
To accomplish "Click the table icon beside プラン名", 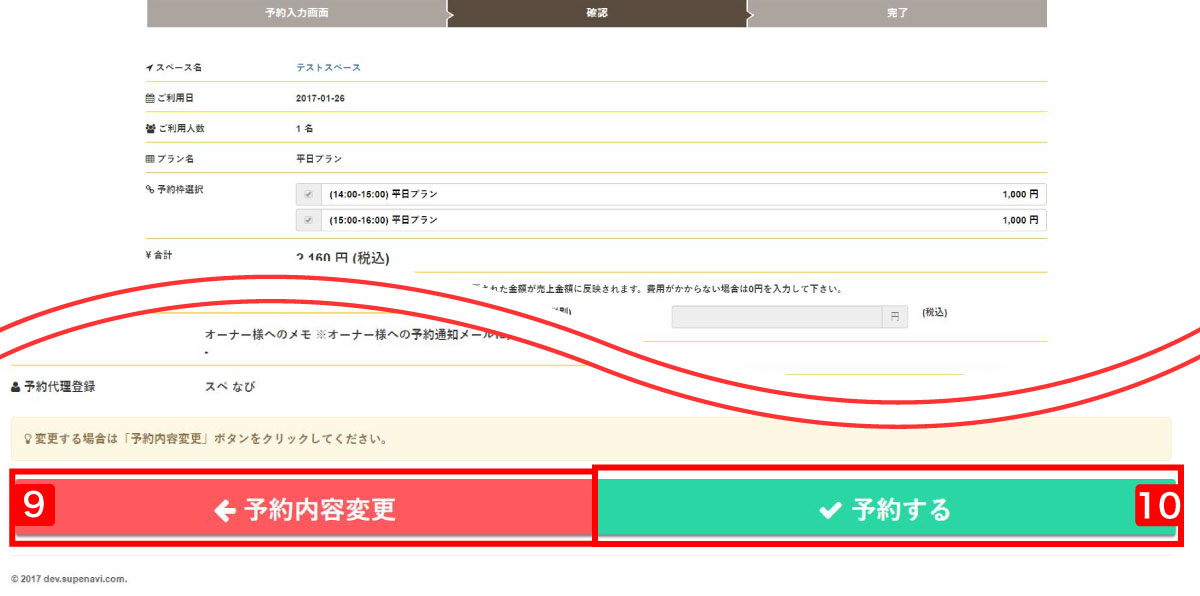I will tap(150, 159).
